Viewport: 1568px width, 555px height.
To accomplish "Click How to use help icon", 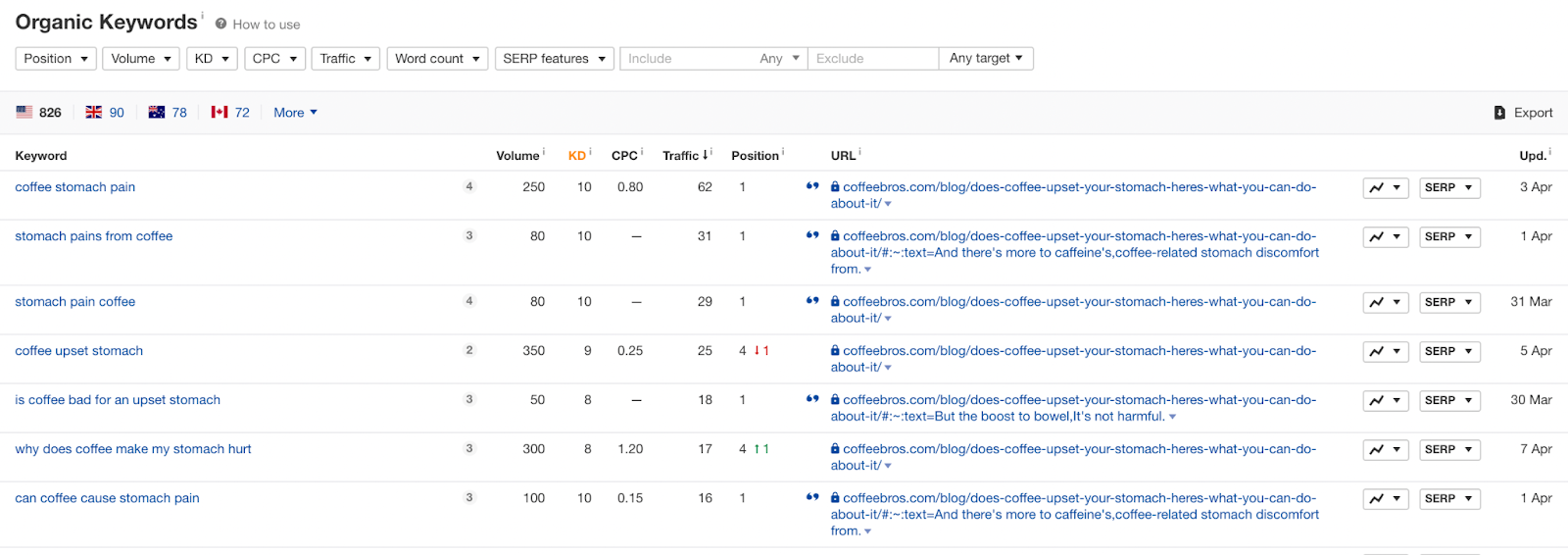I will tap(221, 25).
